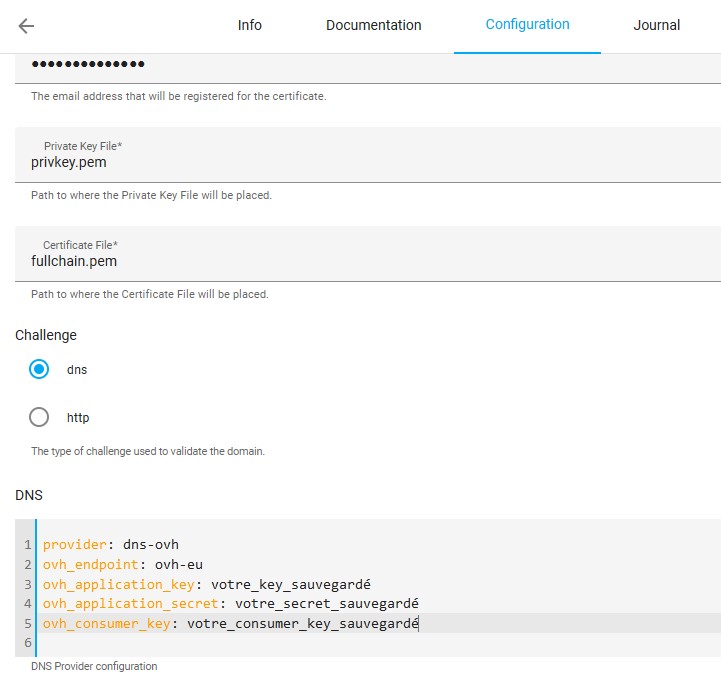721x681 pixels.
Task: Click the ovh_endpoint line in DNS editor
Action: click(108, 565)
